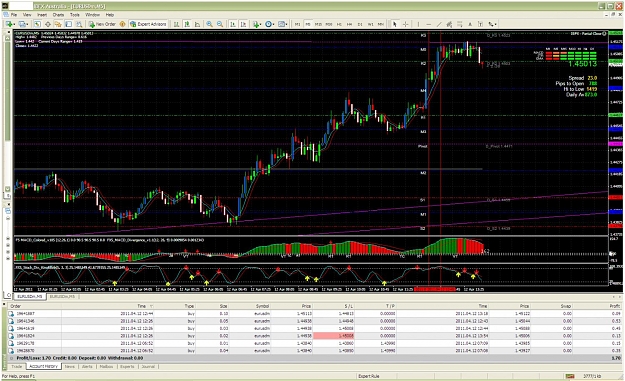Open the Insert menu
Screen dimensions: 625x381
[x=42, y=15]
